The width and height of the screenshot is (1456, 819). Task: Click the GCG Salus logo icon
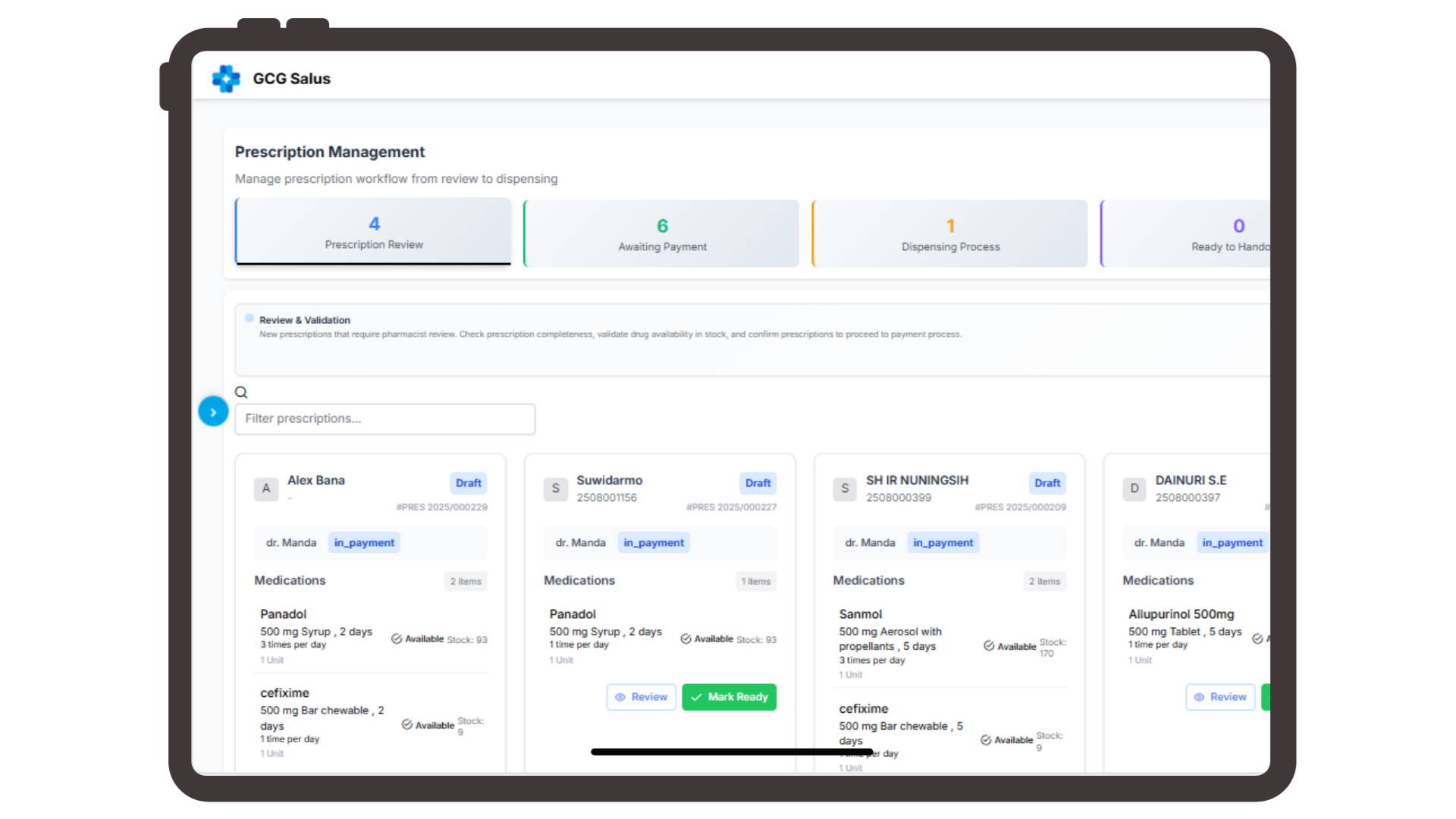[x=226, y=79]
